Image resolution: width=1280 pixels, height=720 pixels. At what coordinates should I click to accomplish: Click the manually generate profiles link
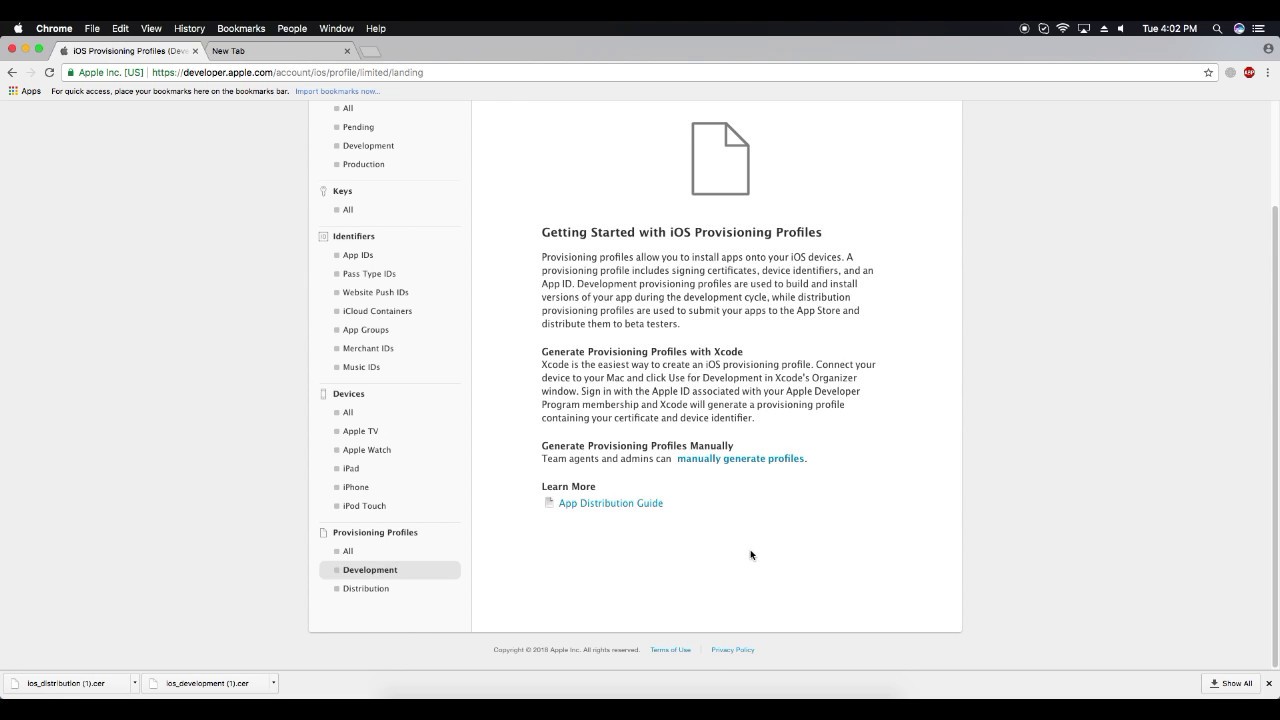click(741, 459)
